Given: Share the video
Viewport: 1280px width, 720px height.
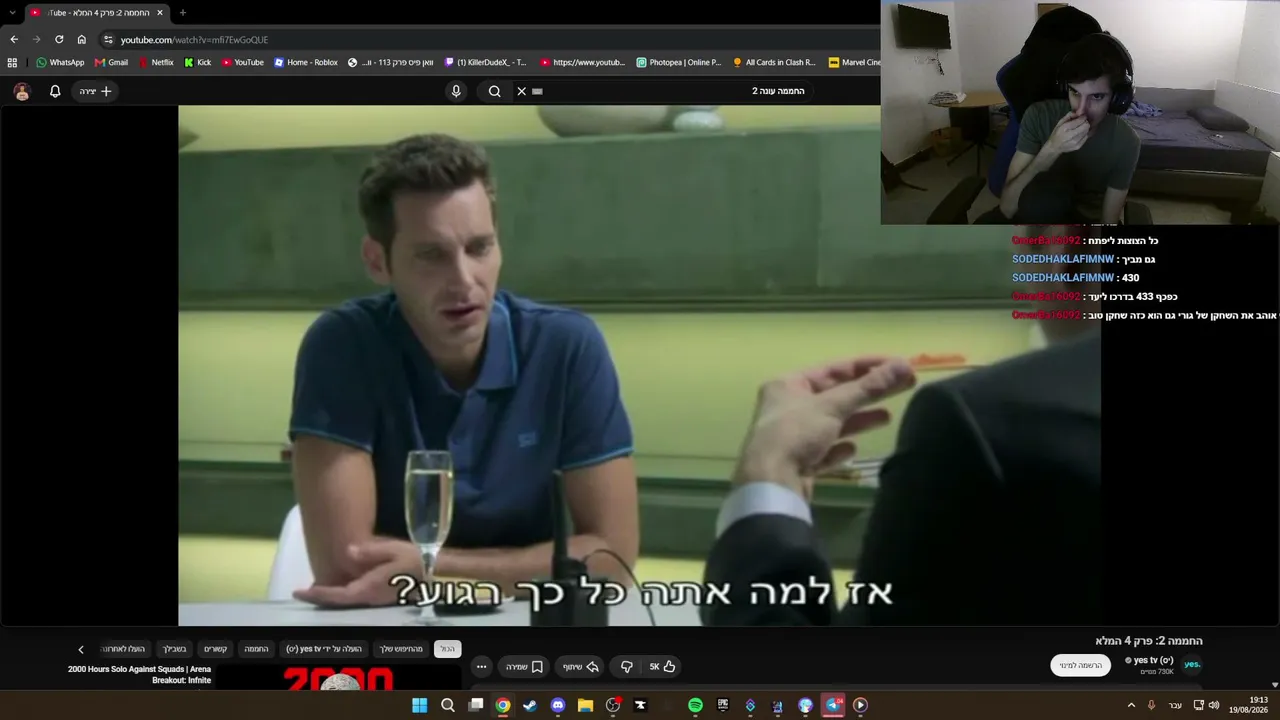Looking at the screenshot, I should coord(580,667).
